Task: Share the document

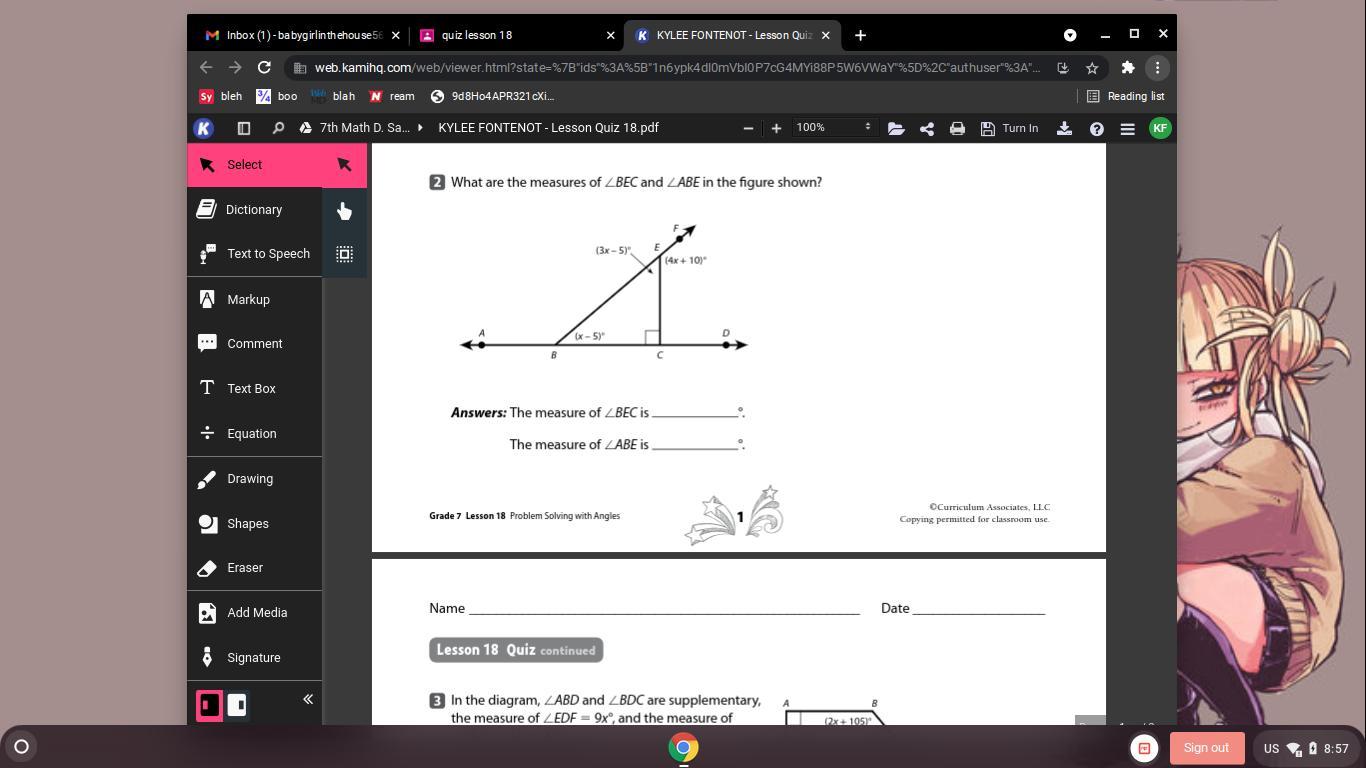Action: [x=927, y=128]
